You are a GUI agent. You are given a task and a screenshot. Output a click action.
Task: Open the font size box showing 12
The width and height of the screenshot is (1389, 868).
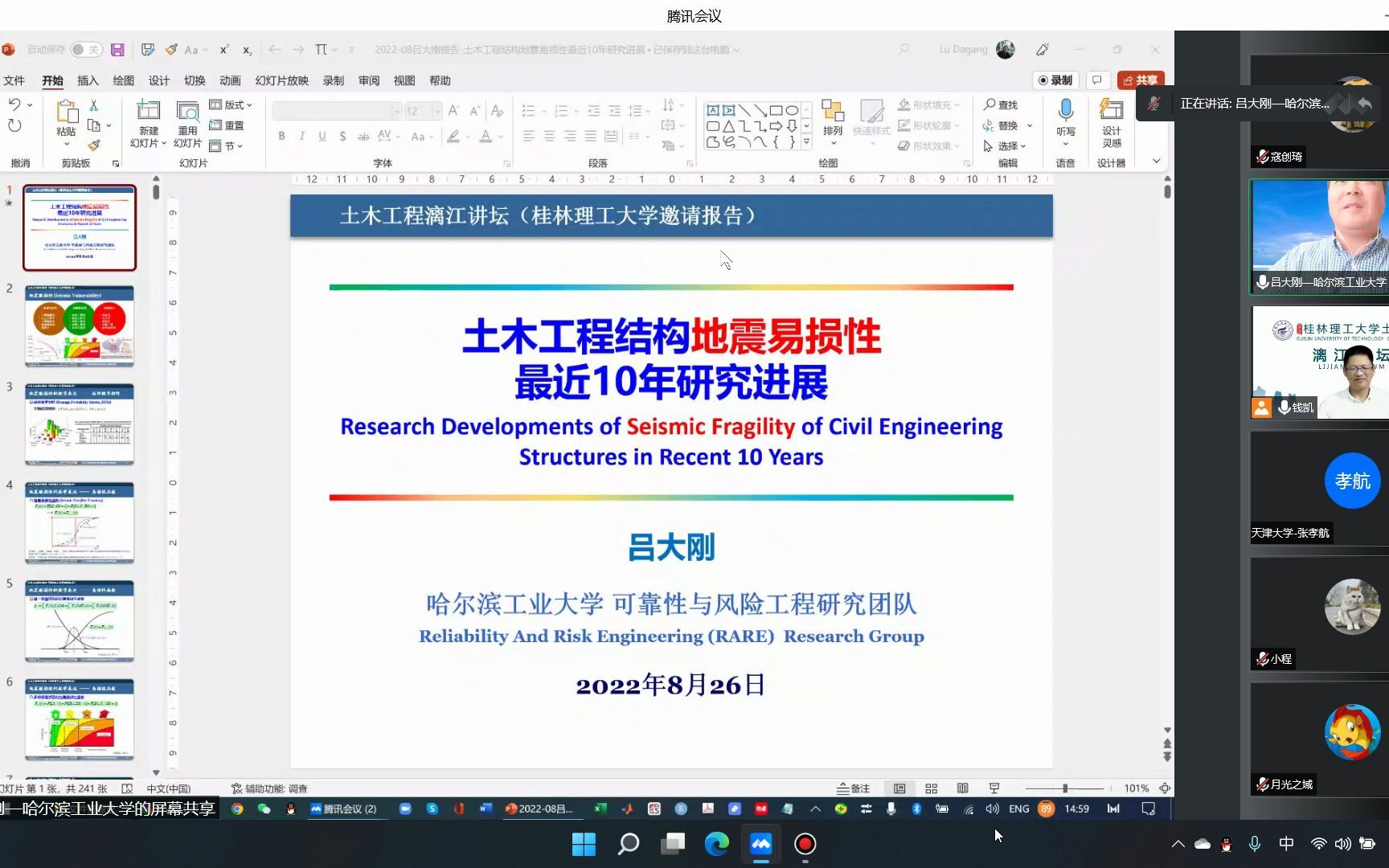(423, 111)
